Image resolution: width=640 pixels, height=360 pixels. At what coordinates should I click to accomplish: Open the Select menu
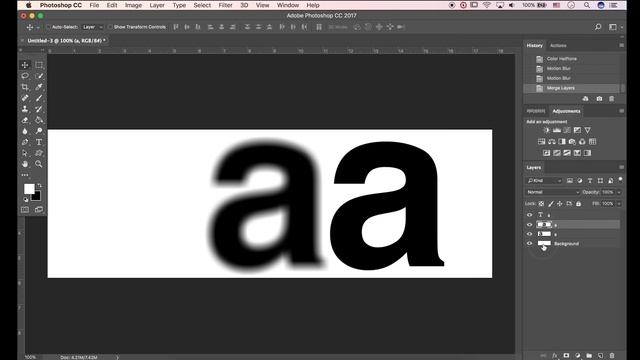pos(202,5)
